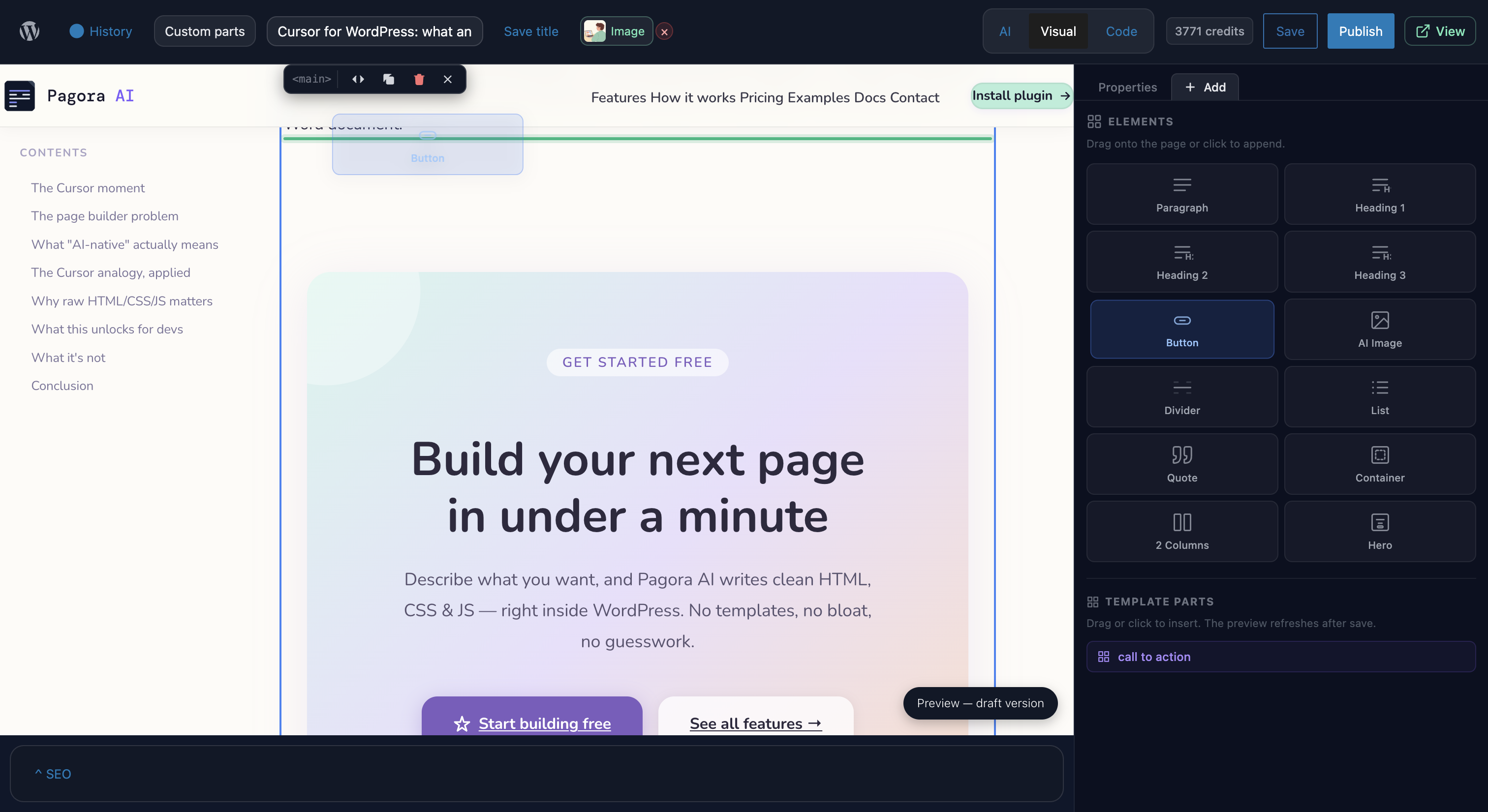Open the Add tab
Image resolution: width=1488 pixels, height=812 pixels.
[1205, 87]
